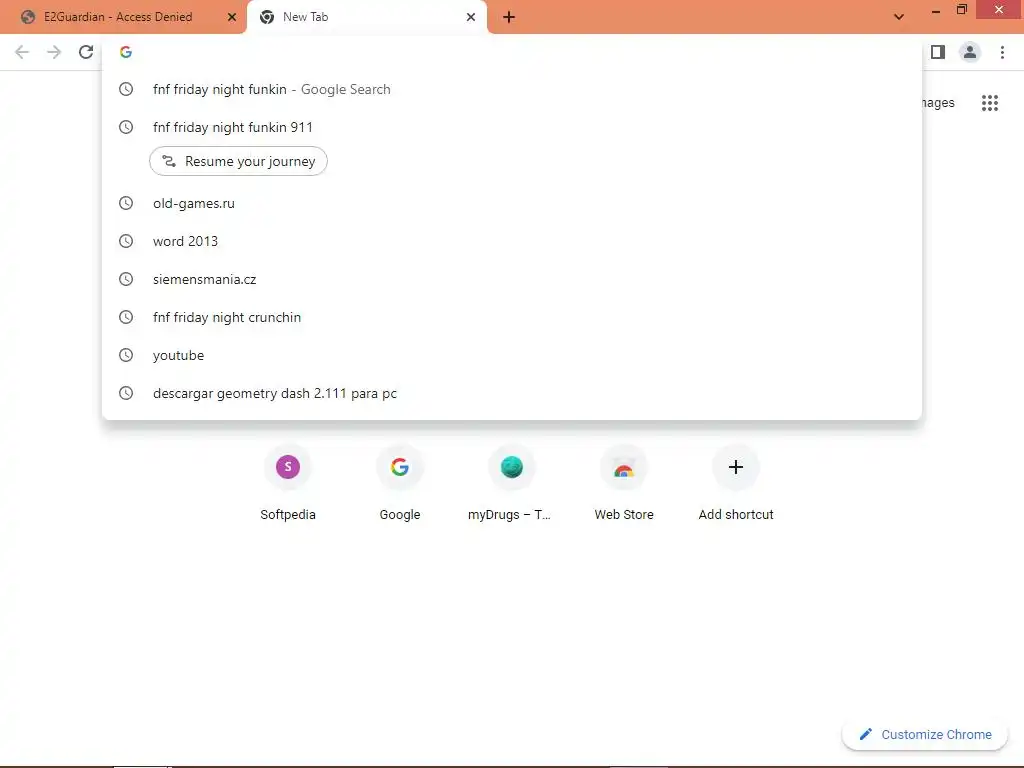The height and width of the screenshot is (768, 1024).
Task: Choose suggestion fnf friday night funkin Google Search
Action: tap(512, 89)
